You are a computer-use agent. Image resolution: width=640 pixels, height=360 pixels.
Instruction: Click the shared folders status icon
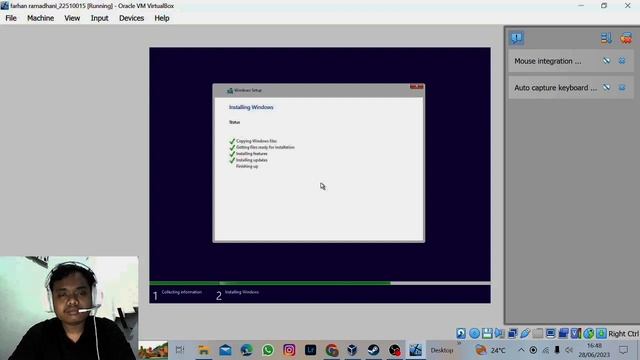pos(538,333)
